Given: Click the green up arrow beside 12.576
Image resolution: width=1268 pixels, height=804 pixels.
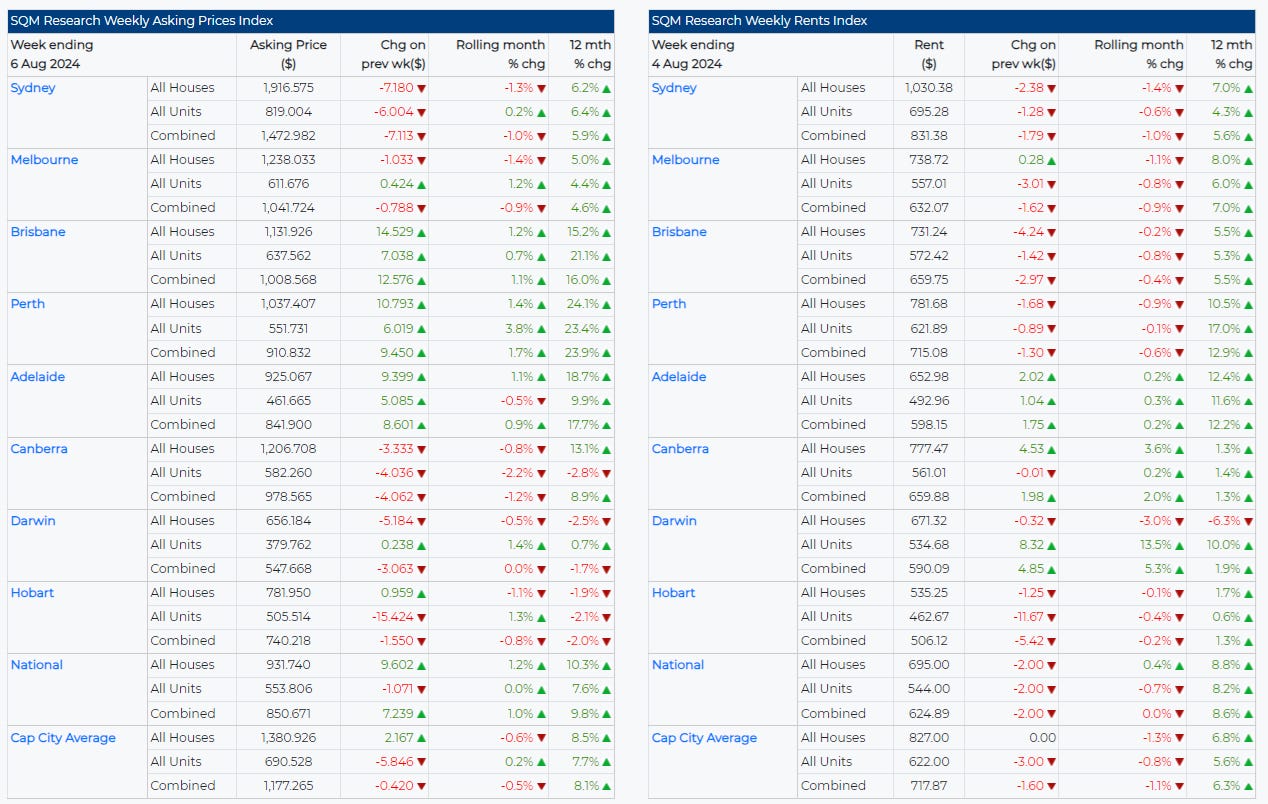Looking at the screenshot, I should coord(422,280).
